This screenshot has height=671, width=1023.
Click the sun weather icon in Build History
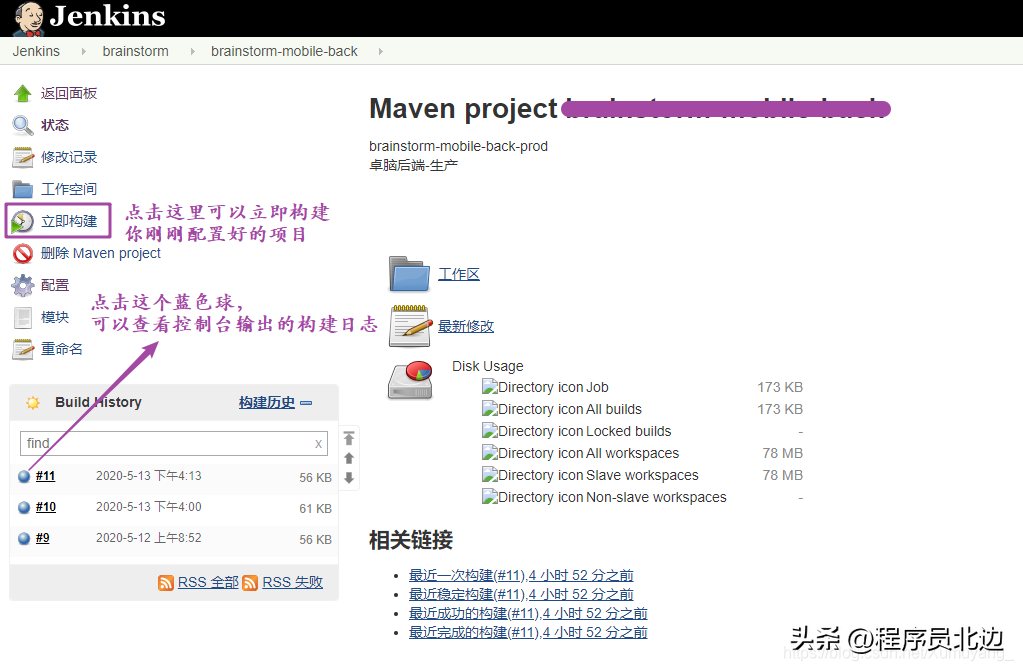(x=33, y=403)
